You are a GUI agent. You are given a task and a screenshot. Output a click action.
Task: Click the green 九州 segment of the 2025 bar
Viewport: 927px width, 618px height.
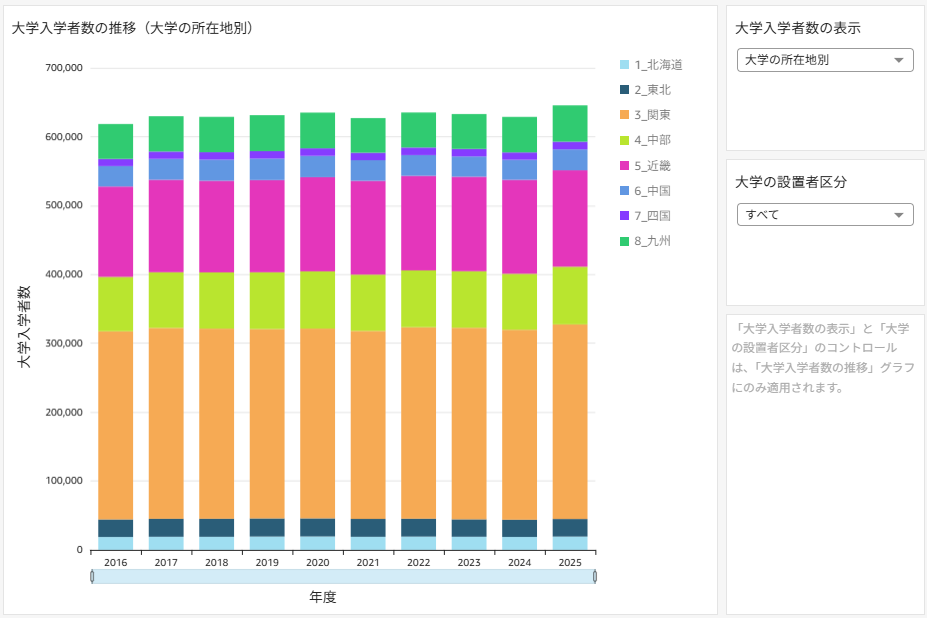[570, 123]
